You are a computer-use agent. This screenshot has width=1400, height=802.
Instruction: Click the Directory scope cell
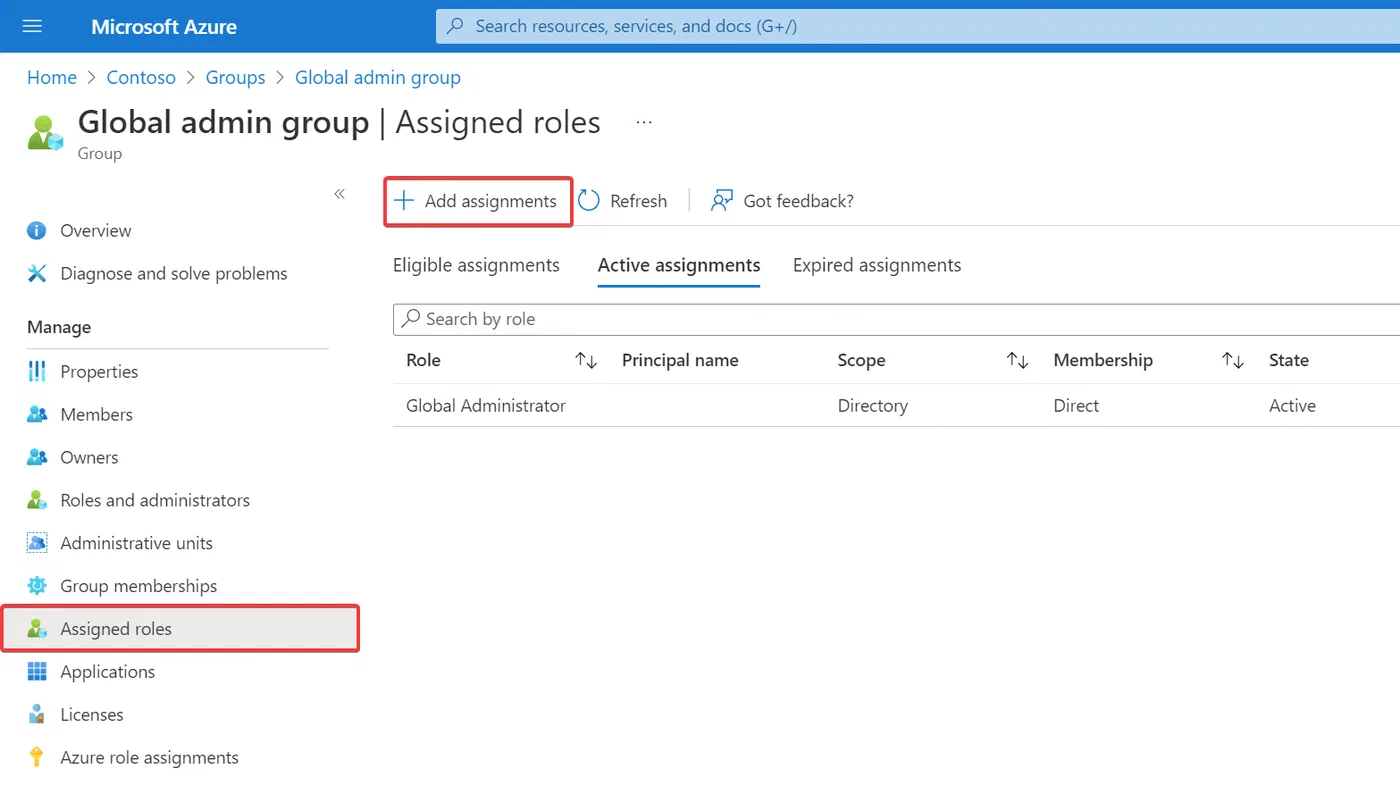[x=873, y=406]
